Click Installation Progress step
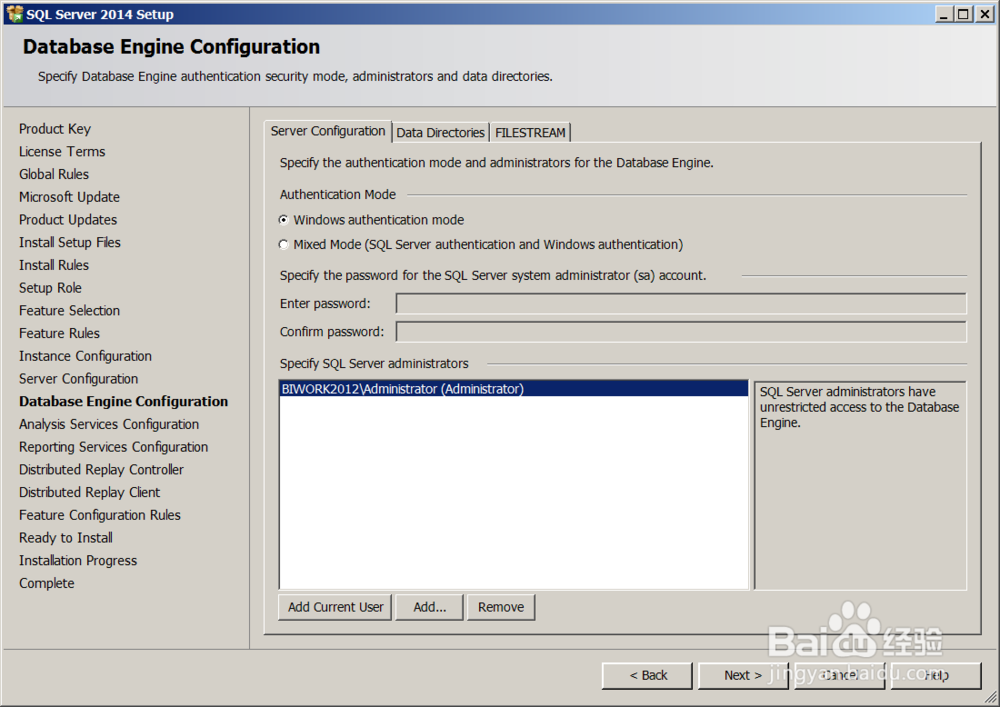 [x=78, y=561]
